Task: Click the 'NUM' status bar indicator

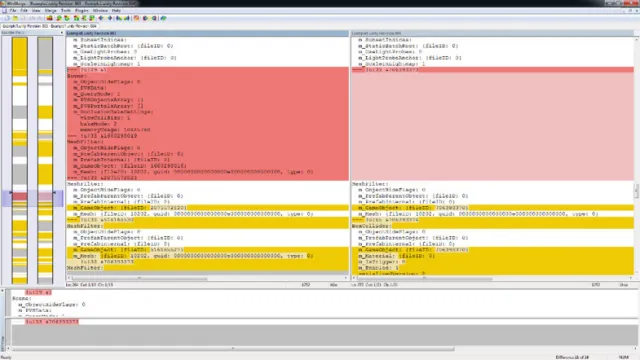Action: 624,357
